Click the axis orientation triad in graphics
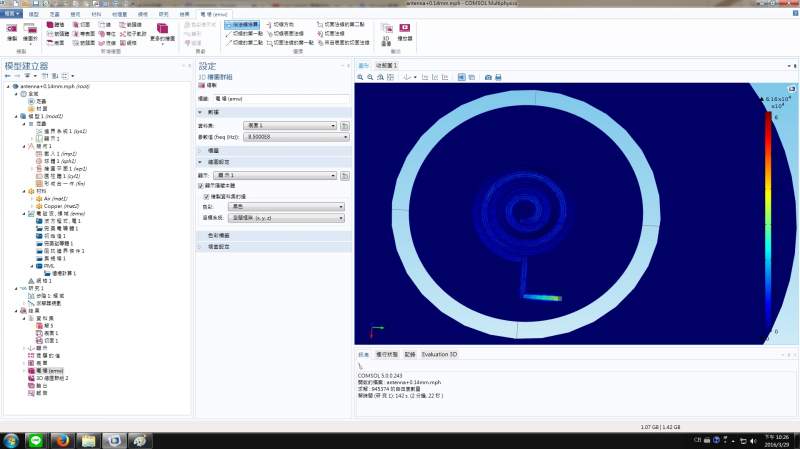 pyautogui.click(x=376, y=331)
